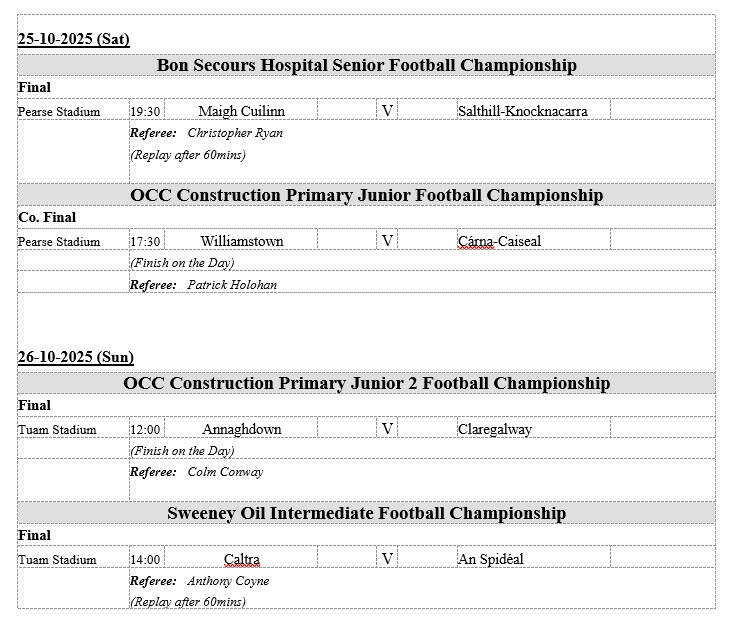This screenshot has height=635, width=739.
Task: Select the 12:00 time cell
Action: click(x=146, y=430)
